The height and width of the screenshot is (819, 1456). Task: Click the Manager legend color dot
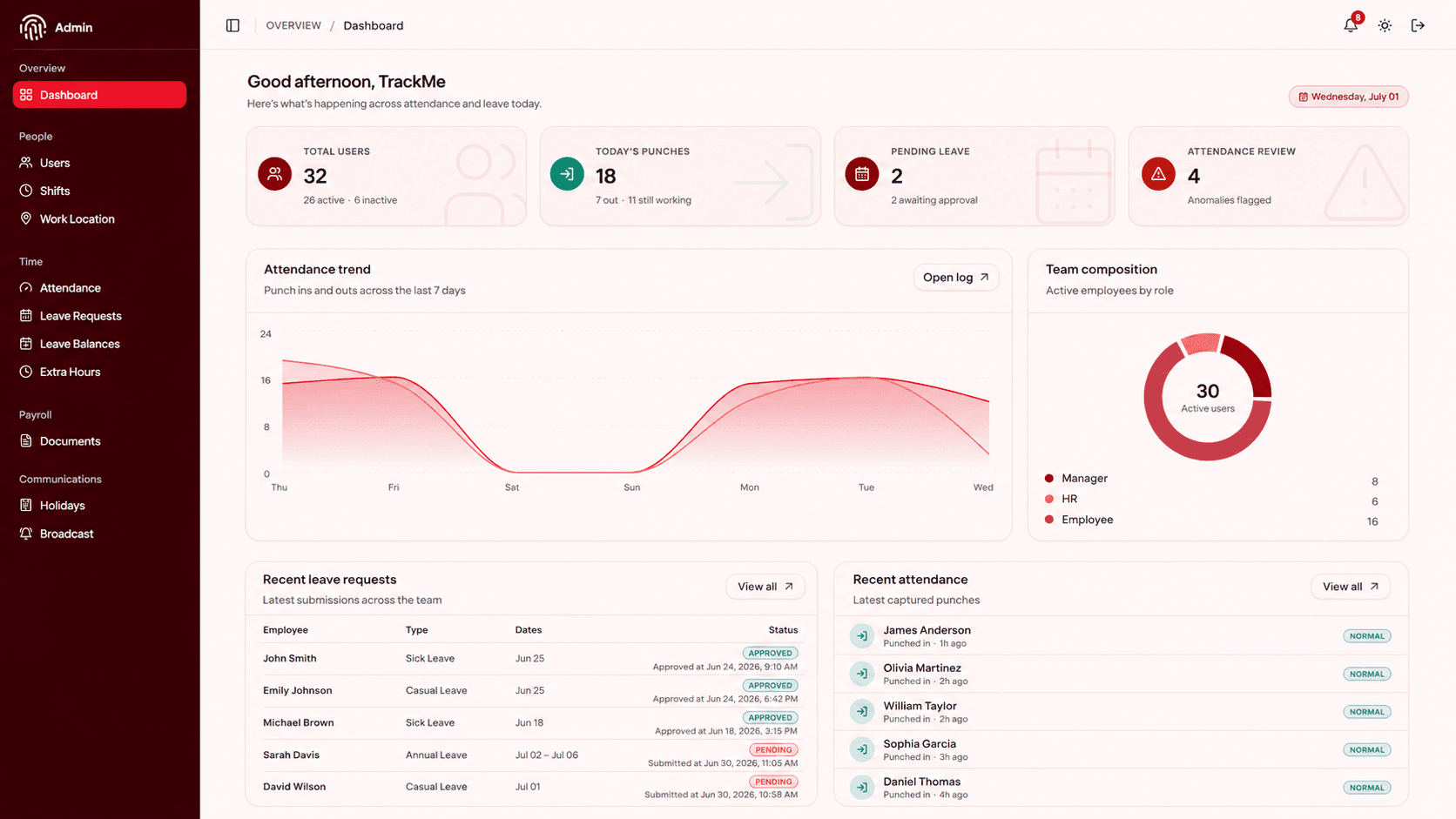[x=1049, y=479]
